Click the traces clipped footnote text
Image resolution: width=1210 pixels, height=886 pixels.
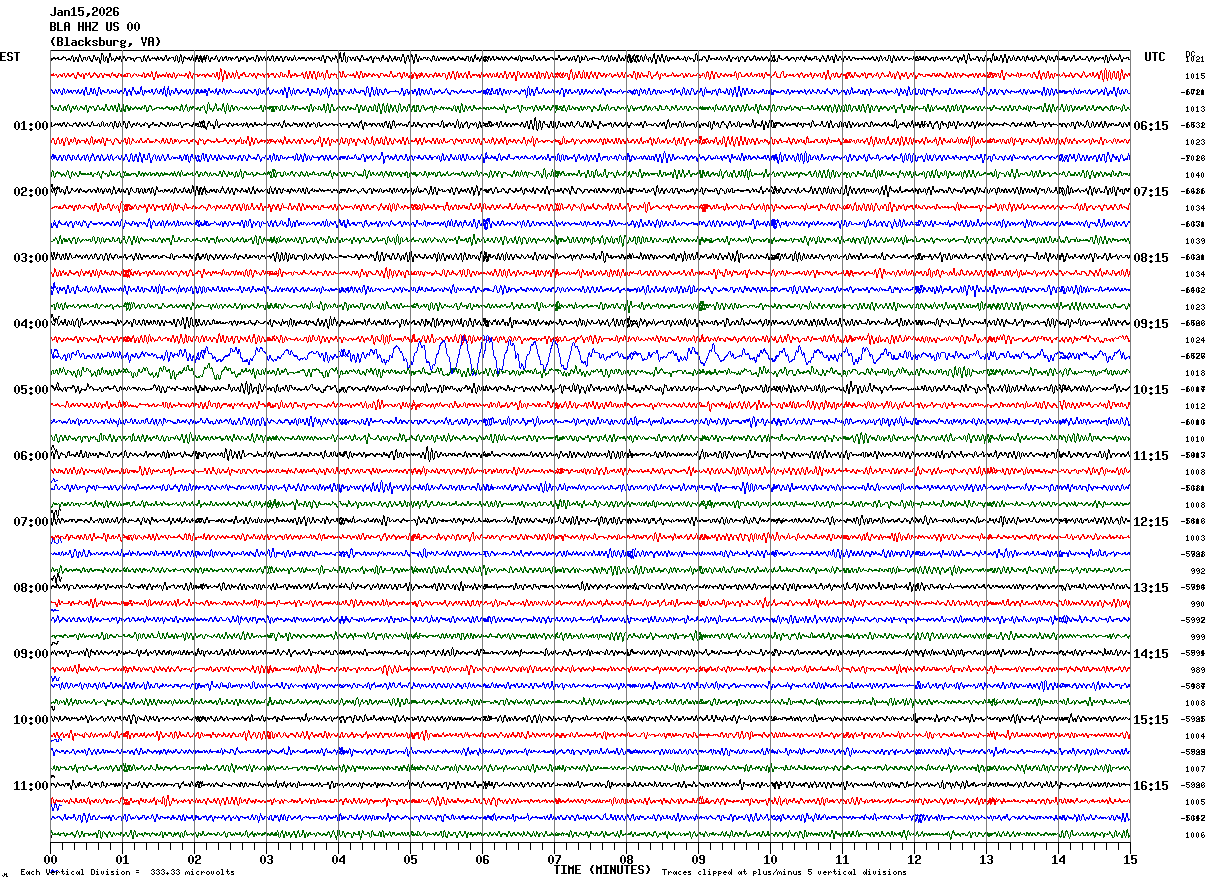point(784,872)
